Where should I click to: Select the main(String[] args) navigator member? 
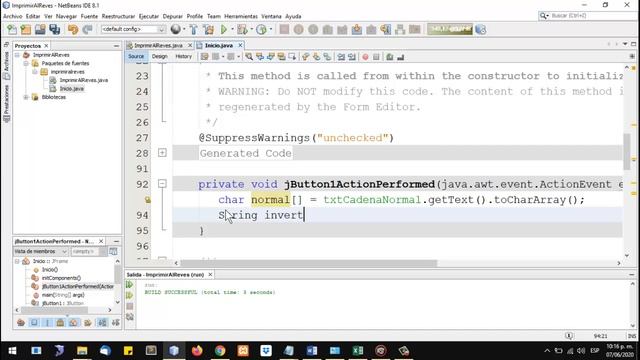[63, 295]
